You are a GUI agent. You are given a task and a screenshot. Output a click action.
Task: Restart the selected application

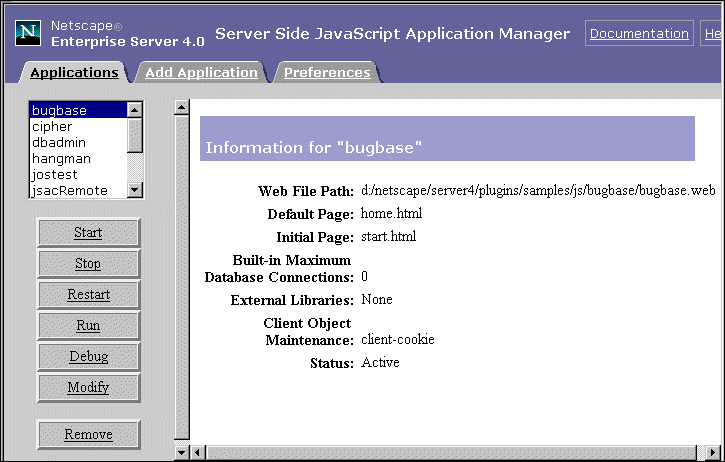coord(88,294)
